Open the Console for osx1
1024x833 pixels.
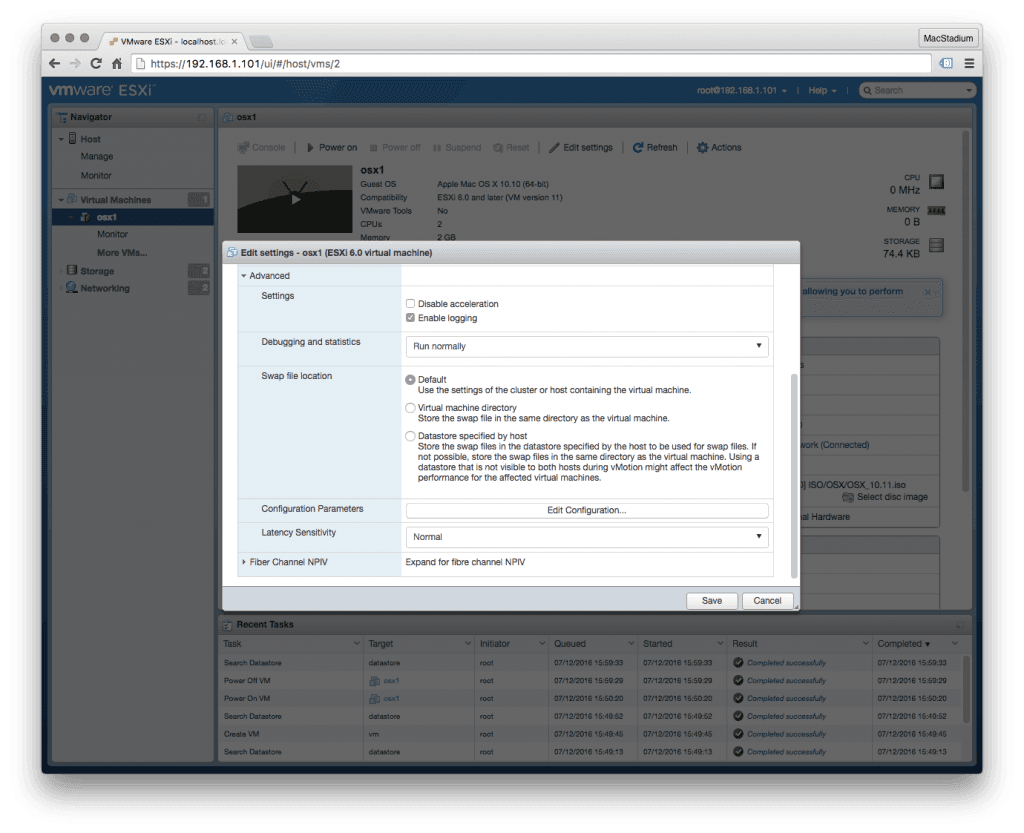pos(262,147)
